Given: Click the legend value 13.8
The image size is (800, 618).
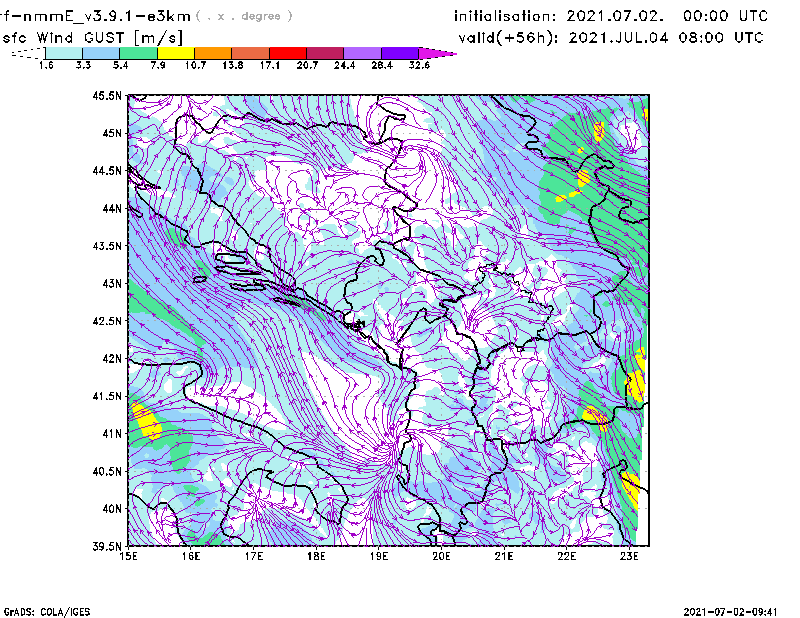Looking at the screenshot, I should [x=233, y=65].
